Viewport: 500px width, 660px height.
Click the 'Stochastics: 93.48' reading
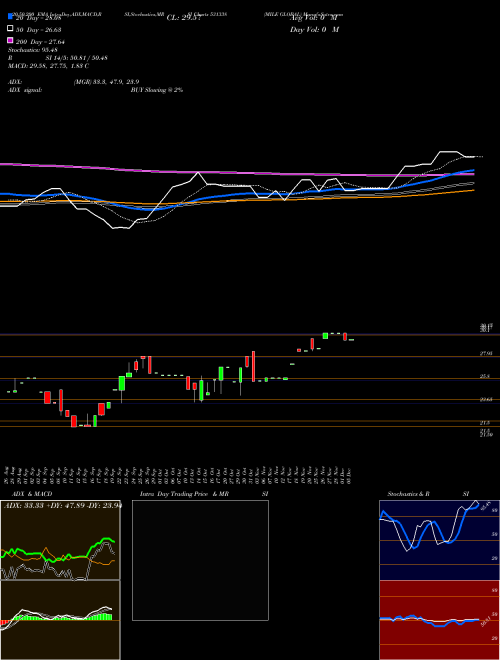click(33, 50)
